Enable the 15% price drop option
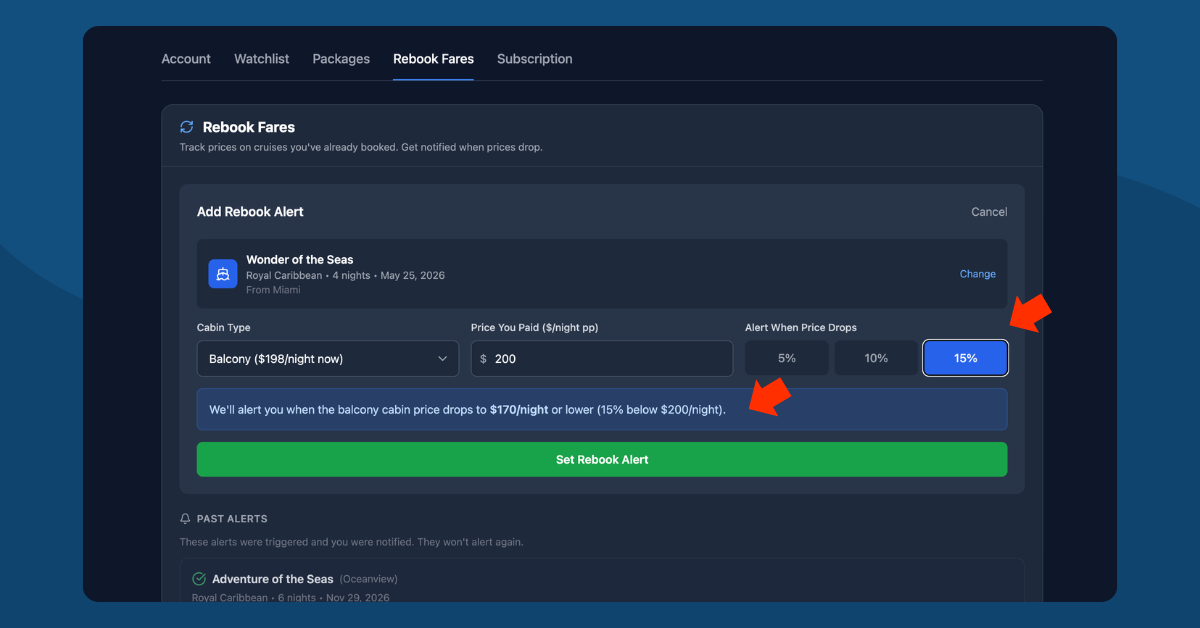Viewport: 1200px width, 628px height. click(965, 357)
